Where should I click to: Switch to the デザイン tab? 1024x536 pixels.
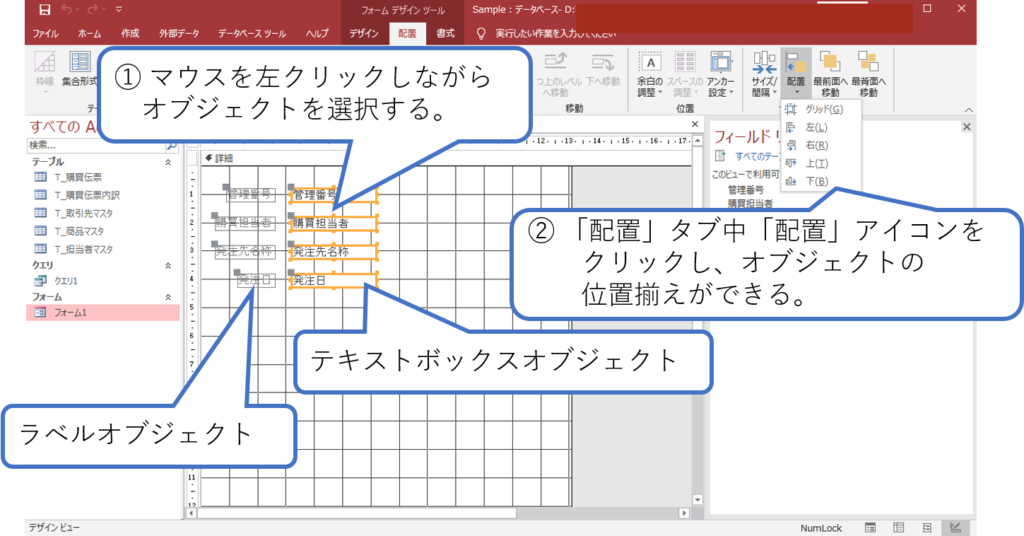pyautogui.click(x=364, y=33)
